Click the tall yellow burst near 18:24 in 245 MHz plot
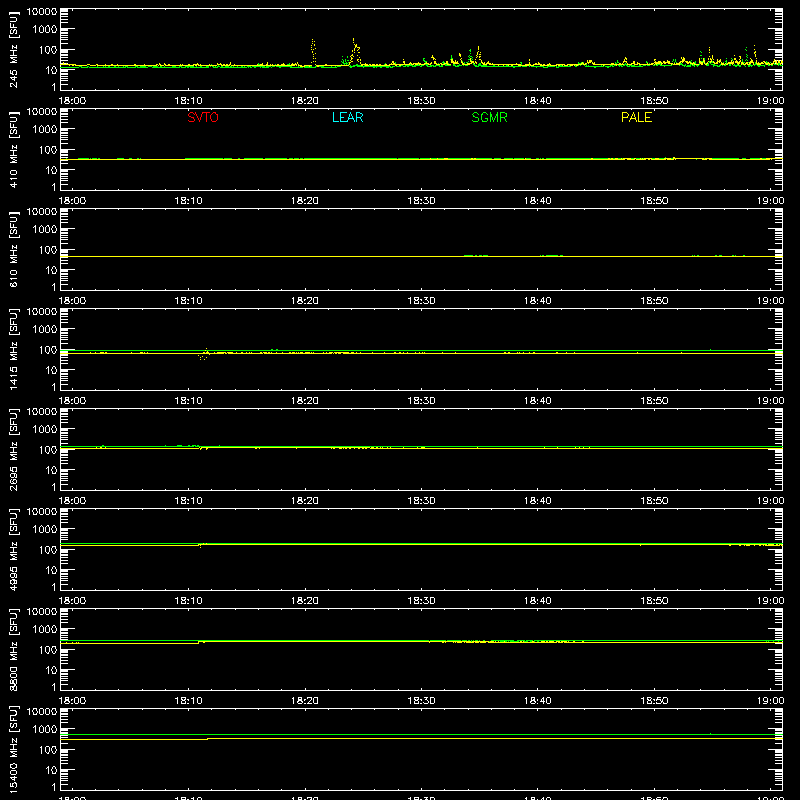Viewport: 800px width, 800px height. pyautogui.click(x=356, y=51)
